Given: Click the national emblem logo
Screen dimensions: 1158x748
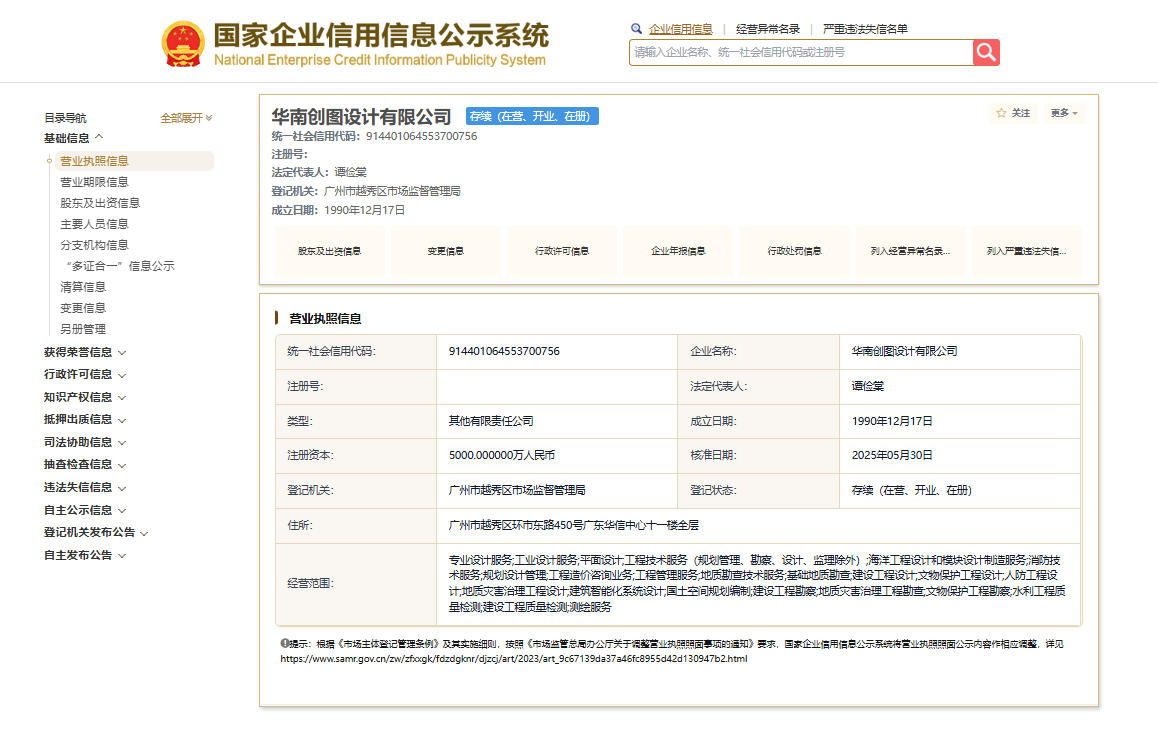Looking at the screenshot, I should 183,44.
